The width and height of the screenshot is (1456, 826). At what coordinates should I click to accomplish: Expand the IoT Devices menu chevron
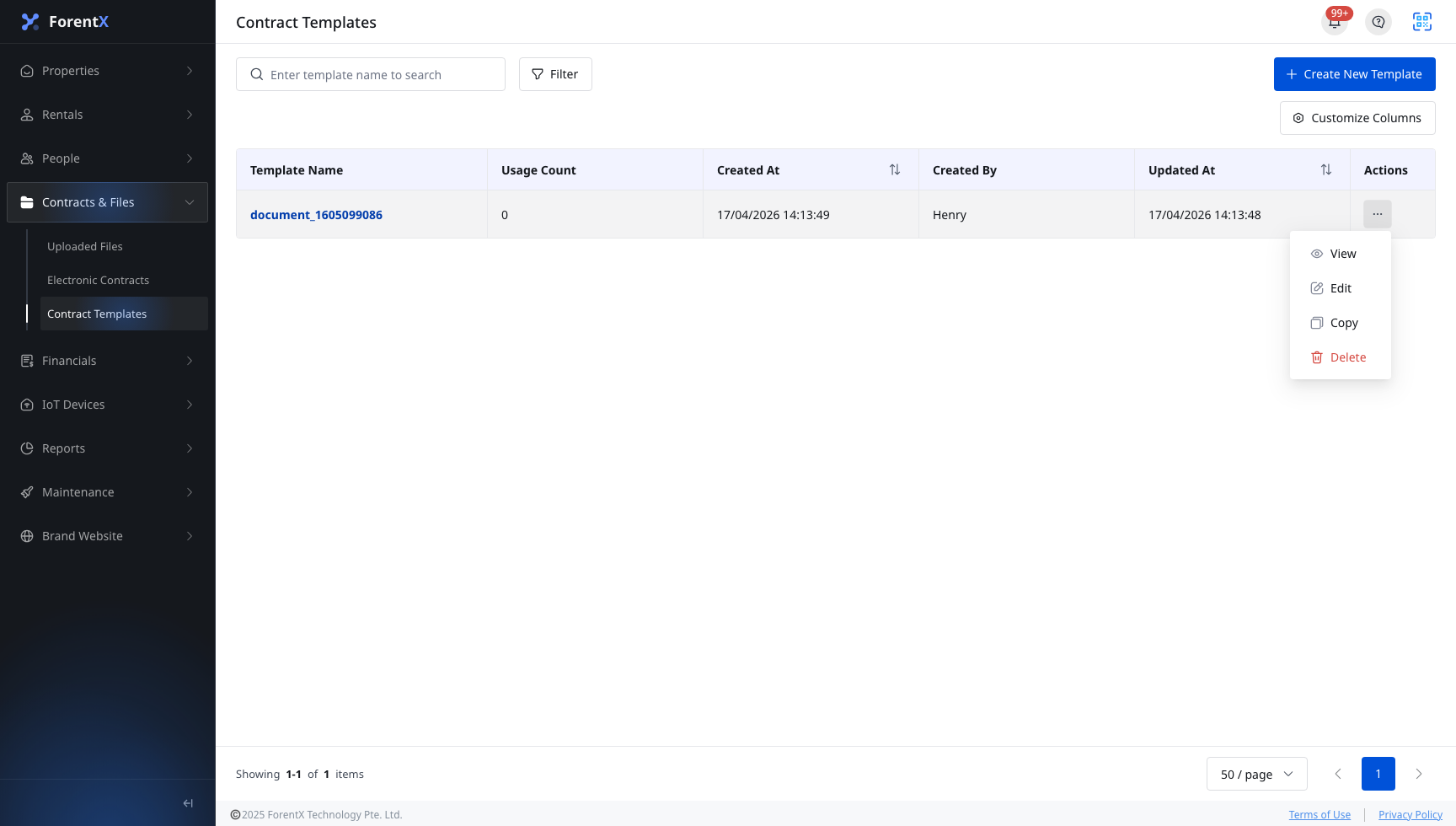(x=190, y=405)
